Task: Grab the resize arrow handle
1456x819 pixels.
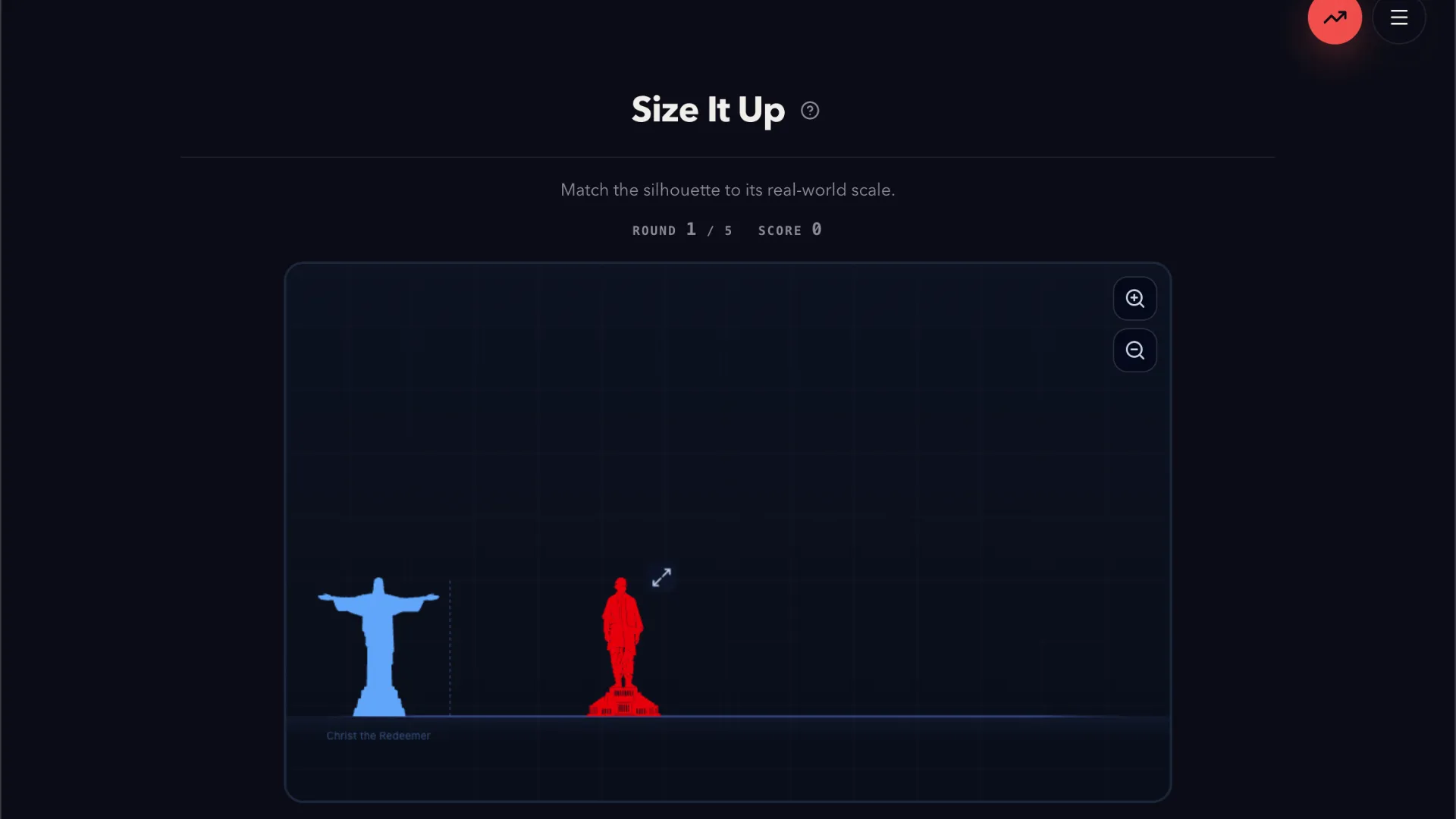Action: click(x=661, y=578)
